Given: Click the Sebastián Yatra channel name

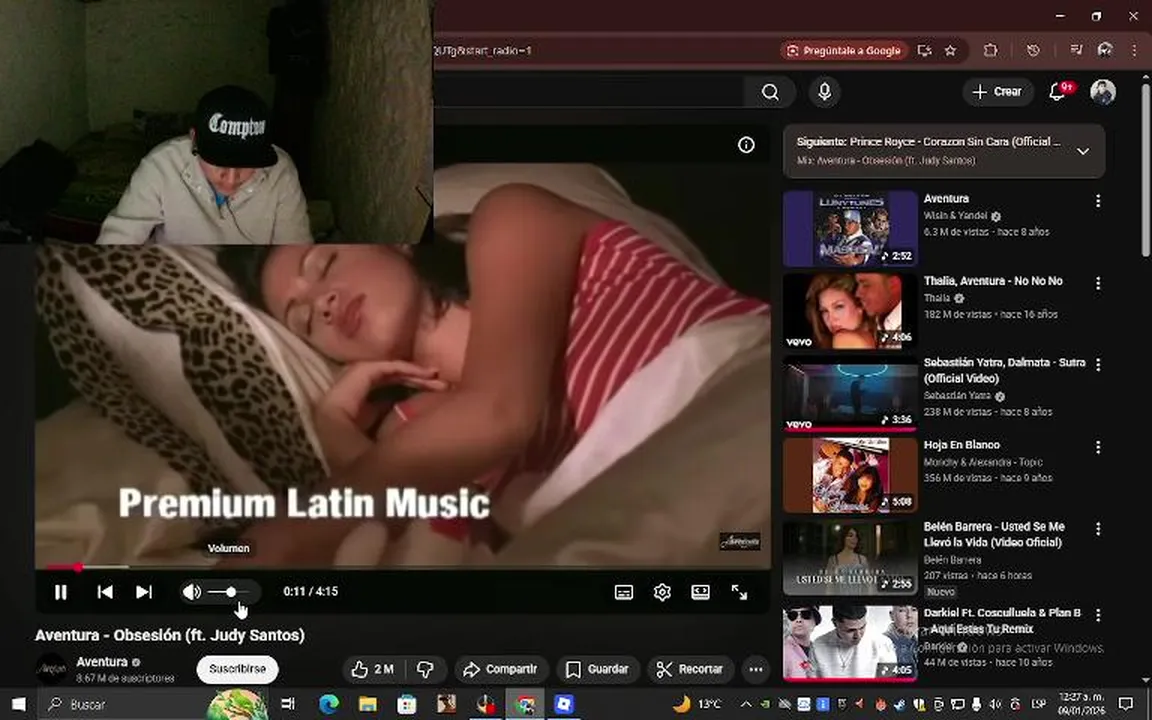Looking at the screenshot, I should (957, 395).
